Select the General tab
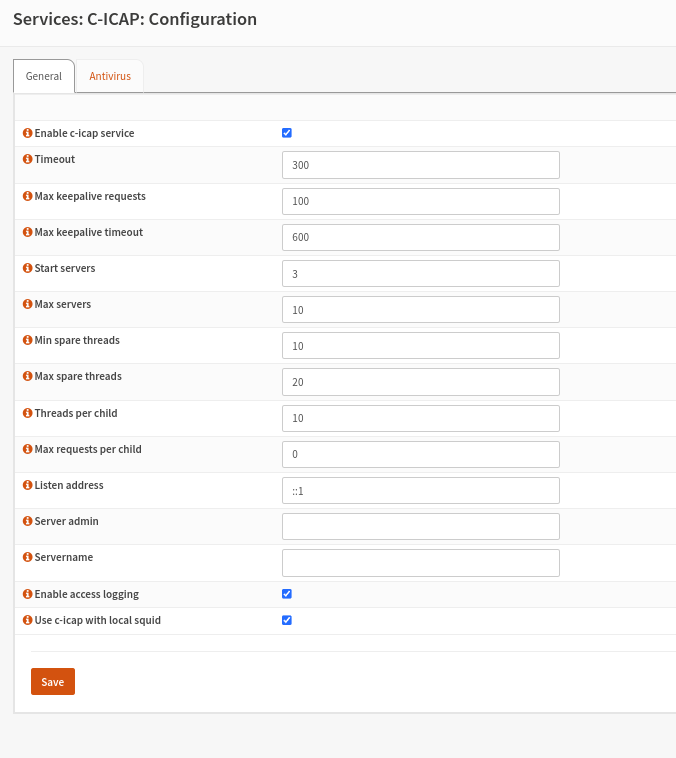The width and height of the screenshot is (676, 758). (x=44, y=76)
